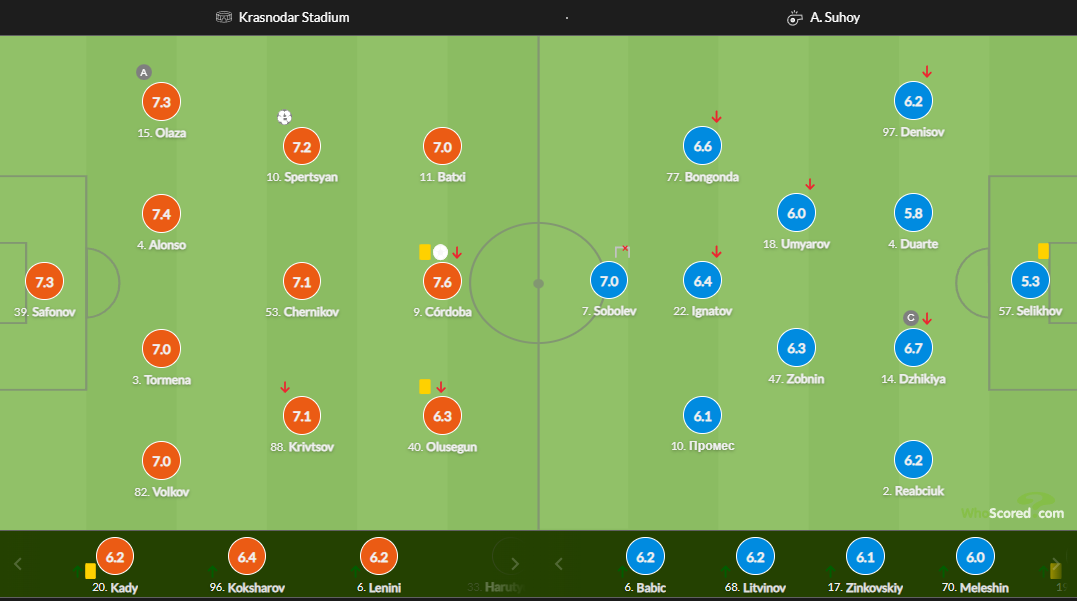
Task: Show previous away substitutes with left chevron
Action: click(x=558, y=564)
